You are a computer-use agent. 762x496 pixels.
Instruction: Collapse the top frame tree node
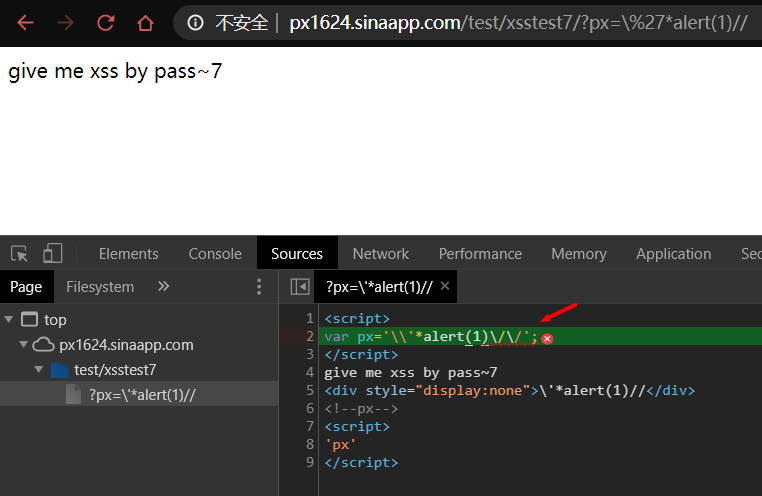point(10,320)
